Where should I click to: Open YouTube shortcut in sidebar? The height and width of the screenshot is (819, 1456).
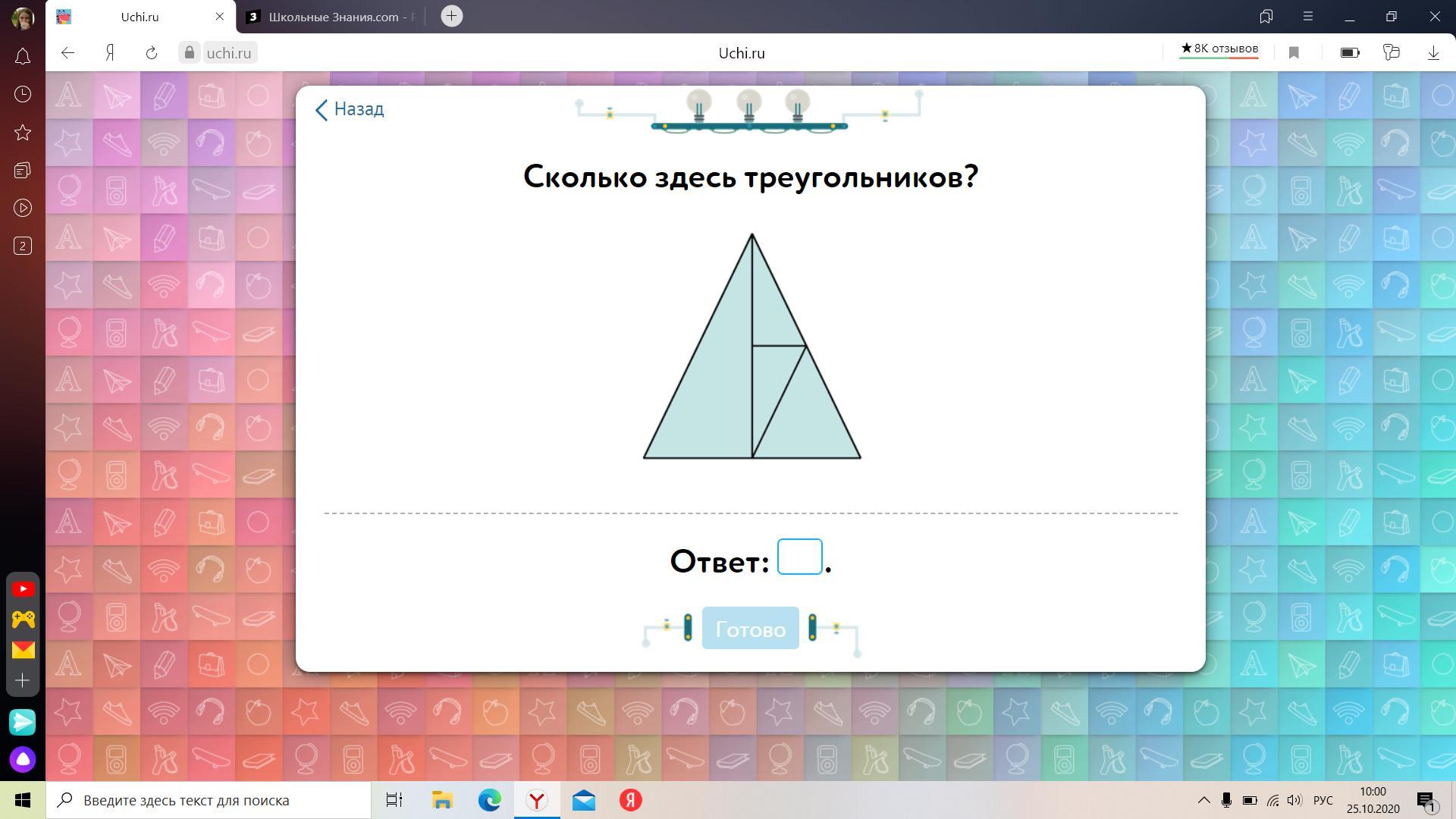(23, 589)
